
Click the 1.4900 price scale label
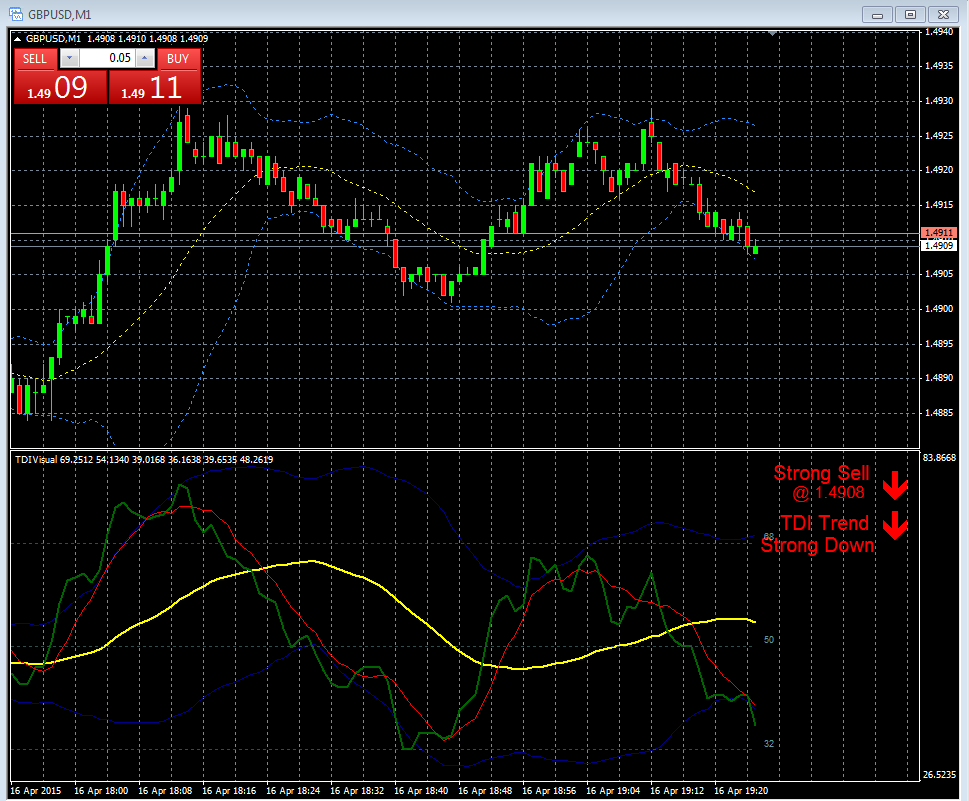coord(939,309)
